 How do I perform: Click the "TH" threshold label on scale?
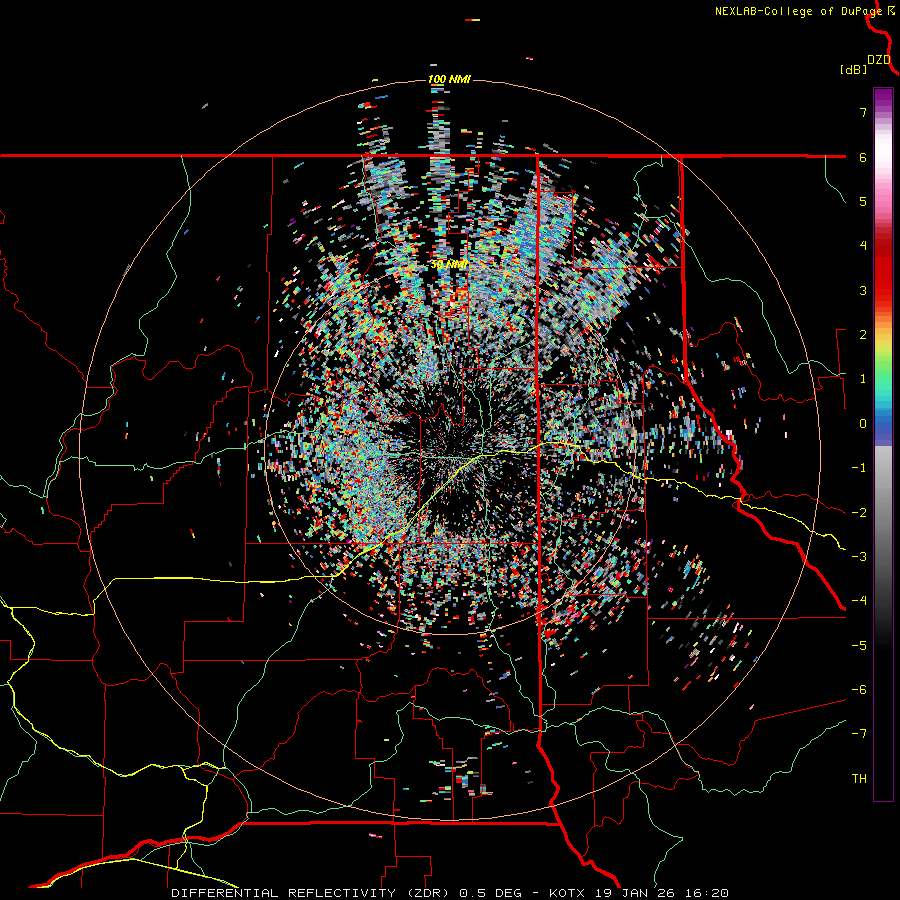[x=859, y=779]
